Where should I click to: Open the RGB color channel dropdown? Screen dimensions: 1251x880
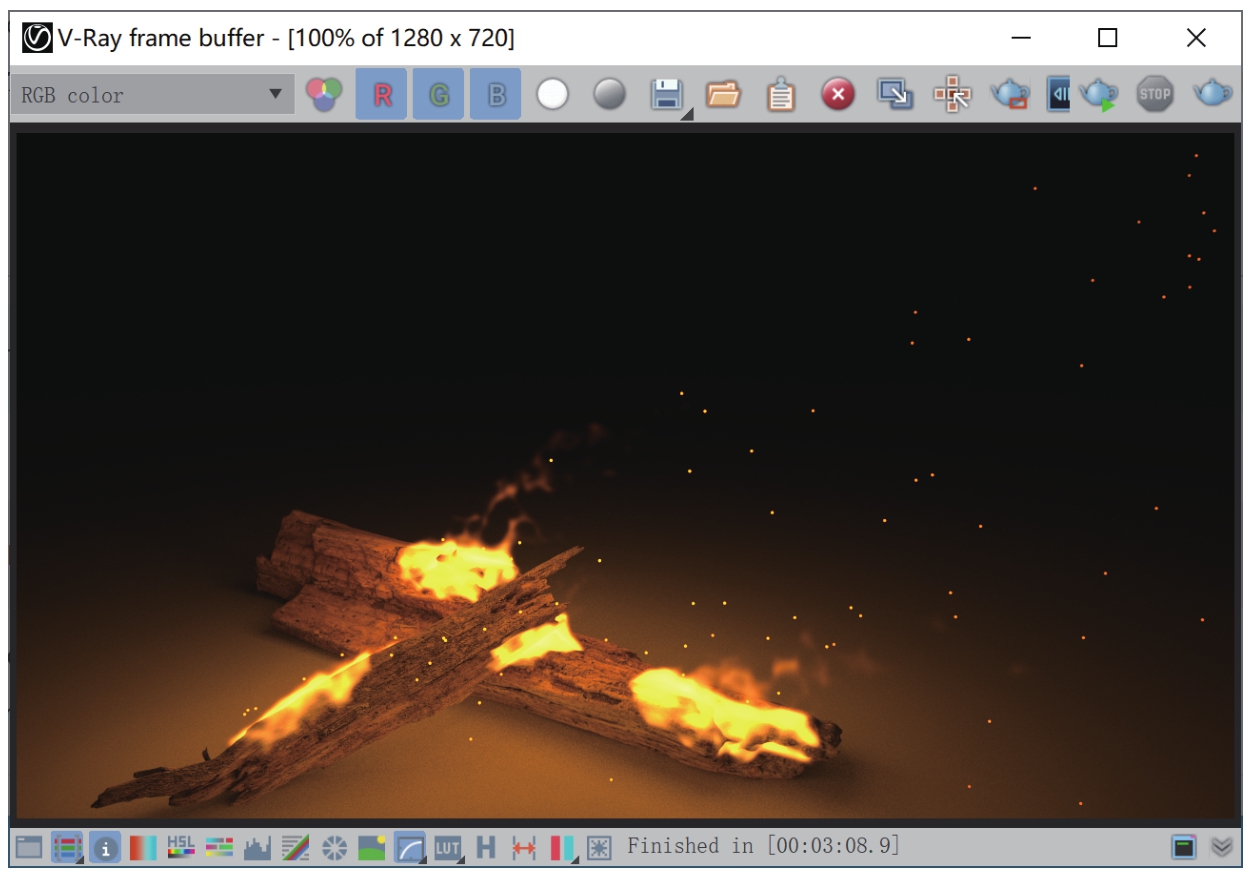pos(152,95)
